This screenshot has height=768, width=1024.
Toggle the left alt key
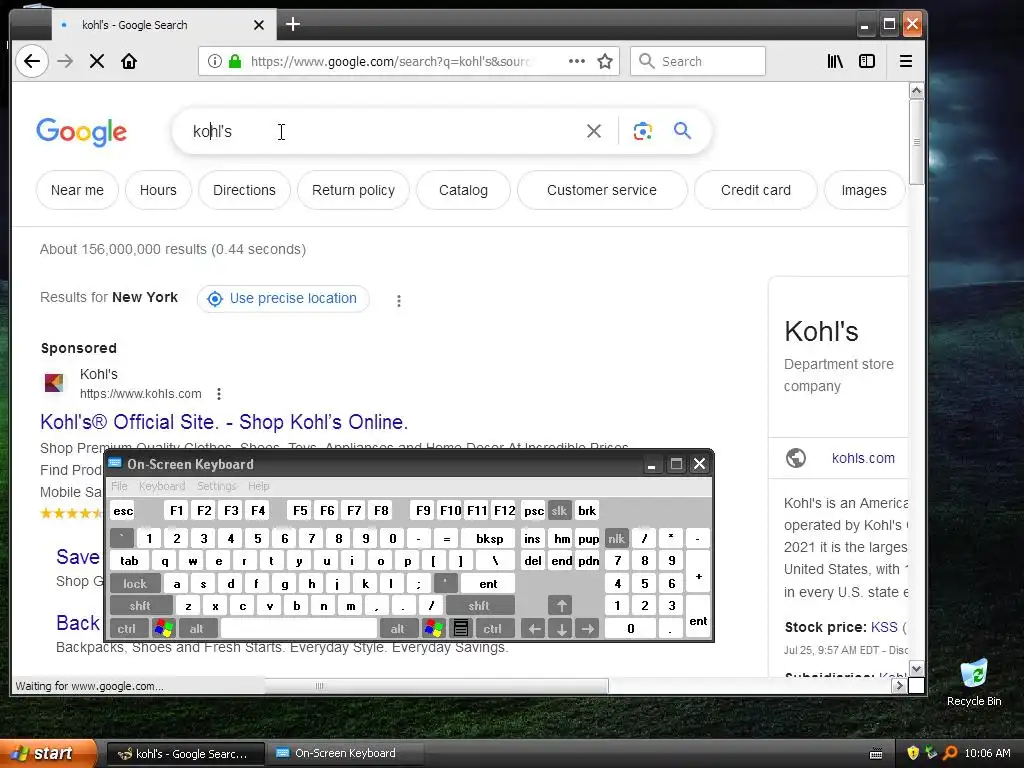[196, 628]
